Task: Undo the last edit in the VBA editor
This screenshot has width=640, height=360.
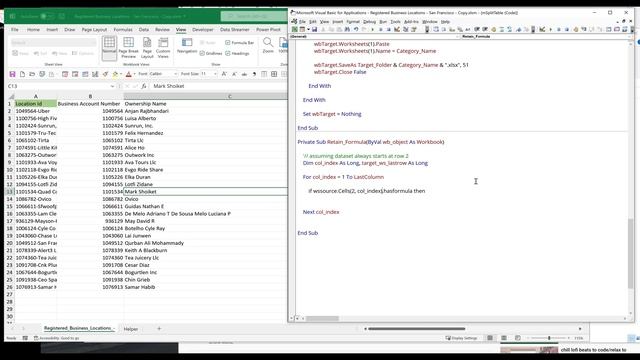Action: click(x=356, y=29)
